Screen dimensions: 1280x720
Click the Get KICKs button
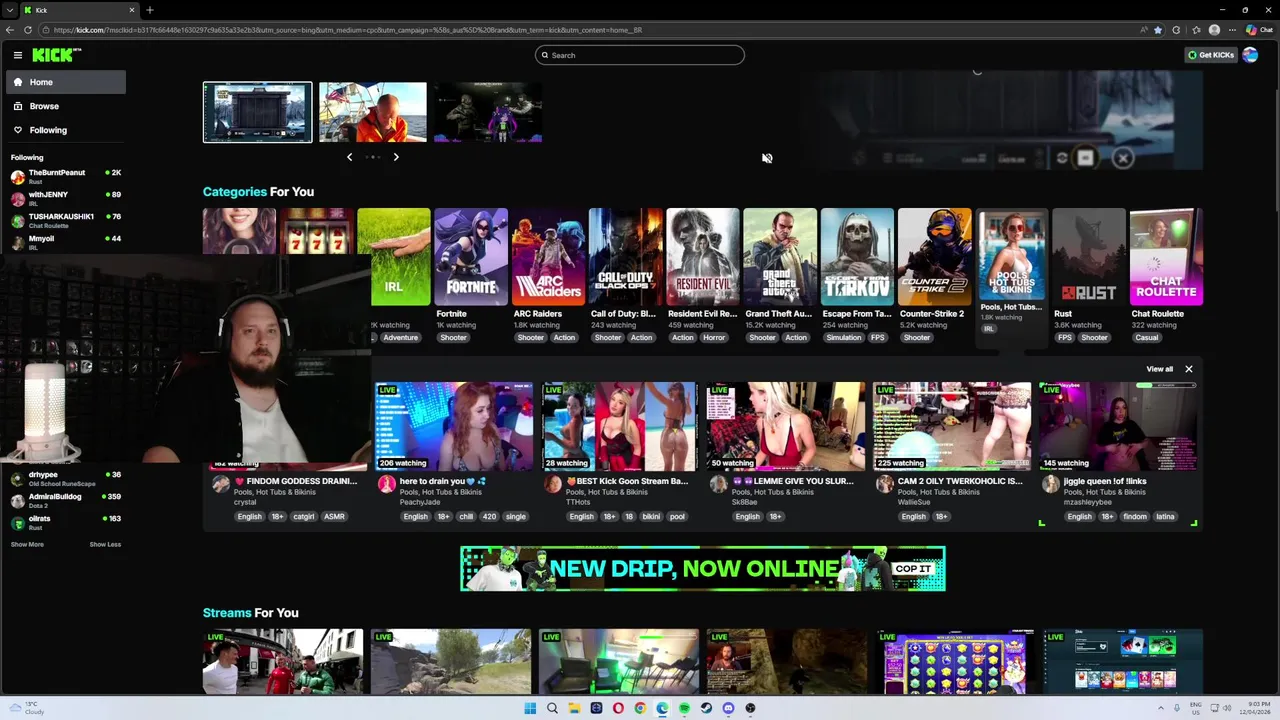point(1211,55)
